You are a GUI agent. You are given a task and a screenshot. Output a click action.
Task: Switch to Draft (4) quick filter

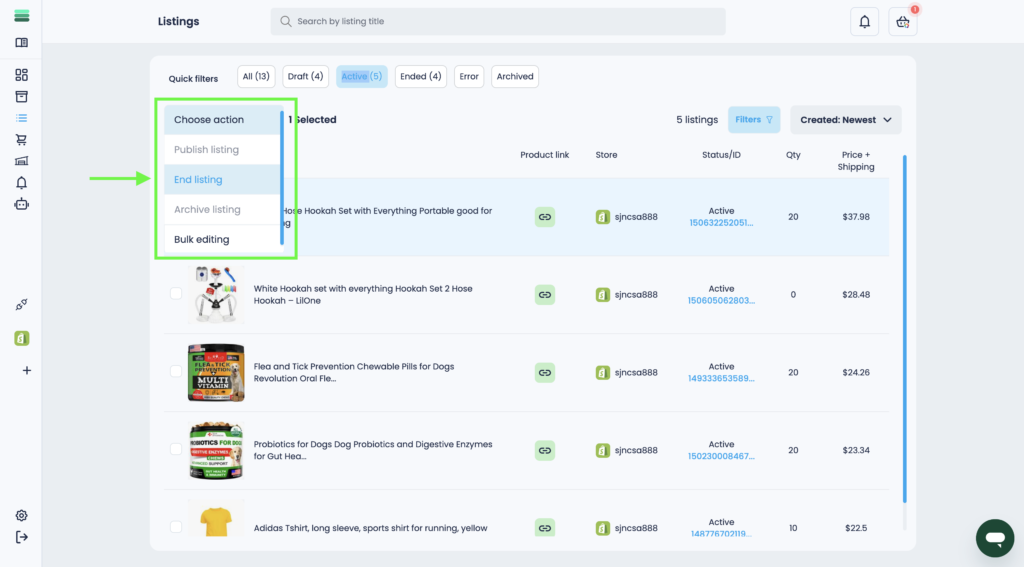pyautogui.click(x=305, y=76)
